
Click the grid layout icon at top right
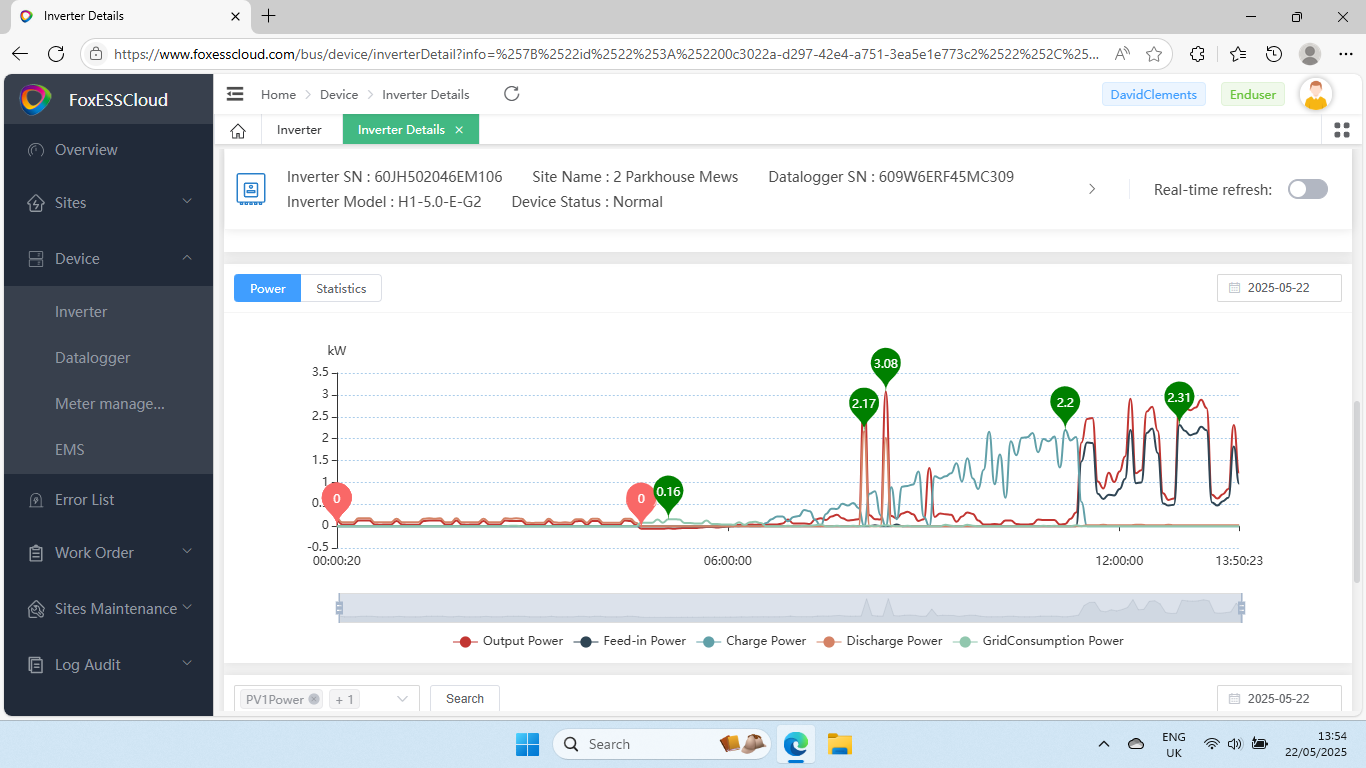[x=1342, y=130]
